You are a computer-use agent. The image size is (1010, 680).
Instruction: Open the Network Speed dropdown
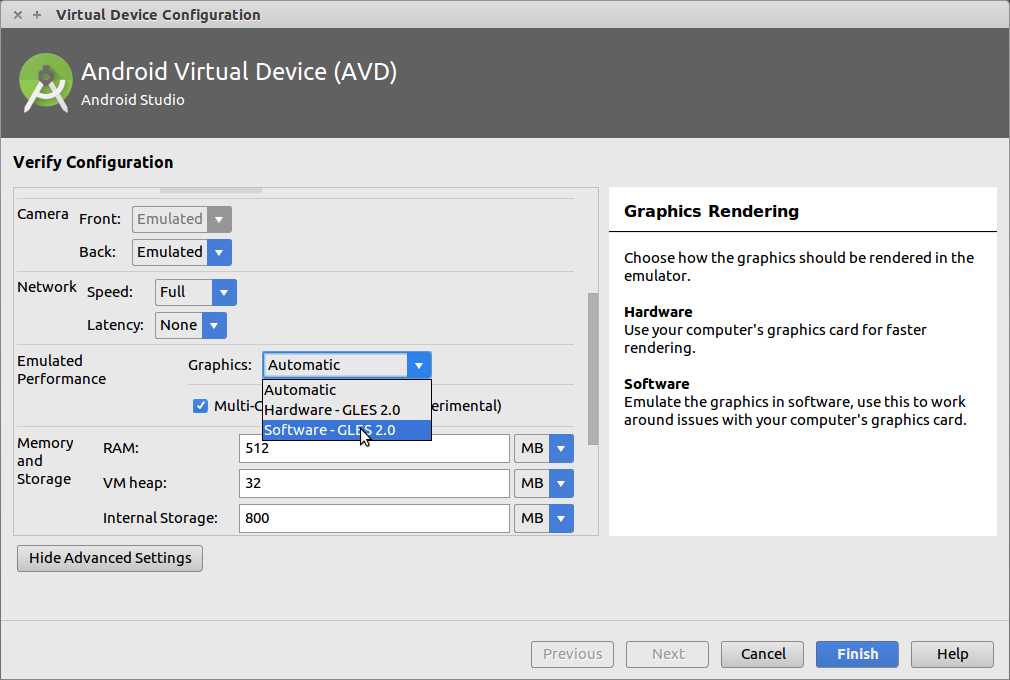coord(196,292)
